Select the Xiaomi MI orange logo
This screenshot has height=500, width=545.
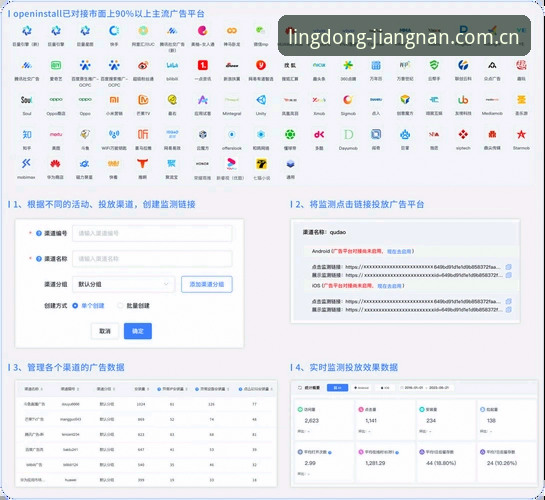pyautogui.click(x=114, y=100)
